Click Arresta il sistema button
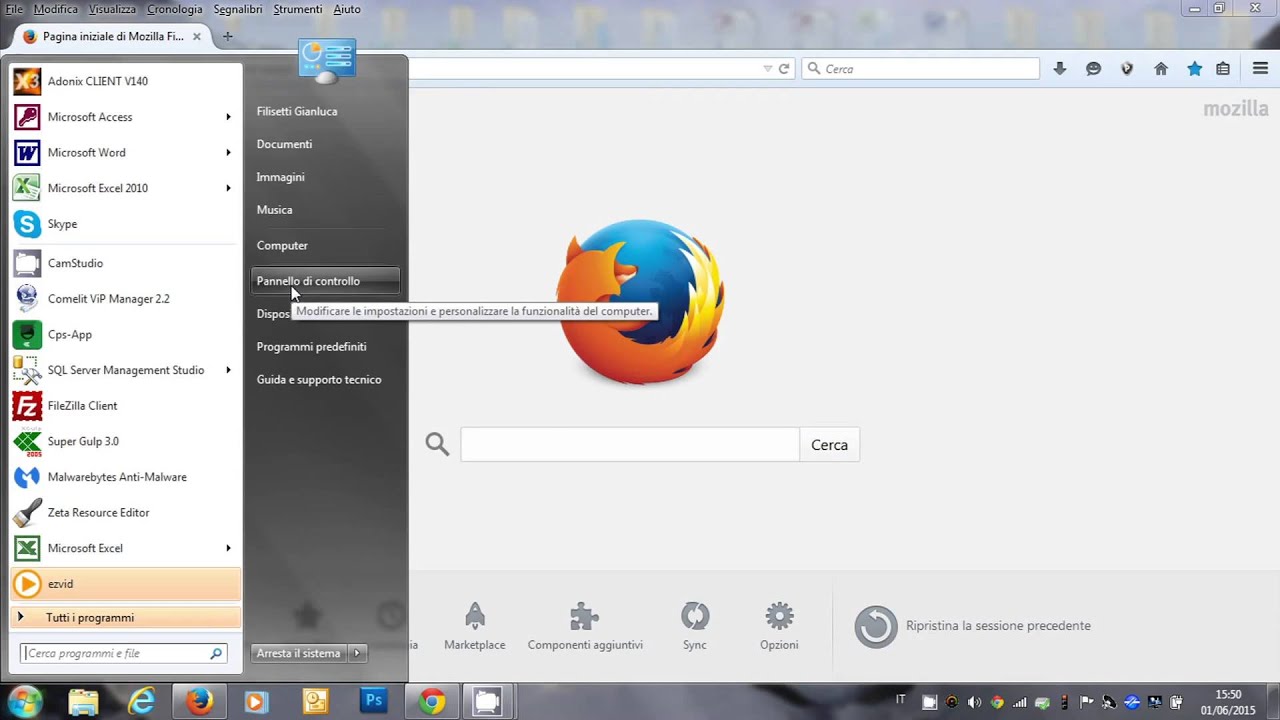 pyautogui.click(x=299, y=653)
